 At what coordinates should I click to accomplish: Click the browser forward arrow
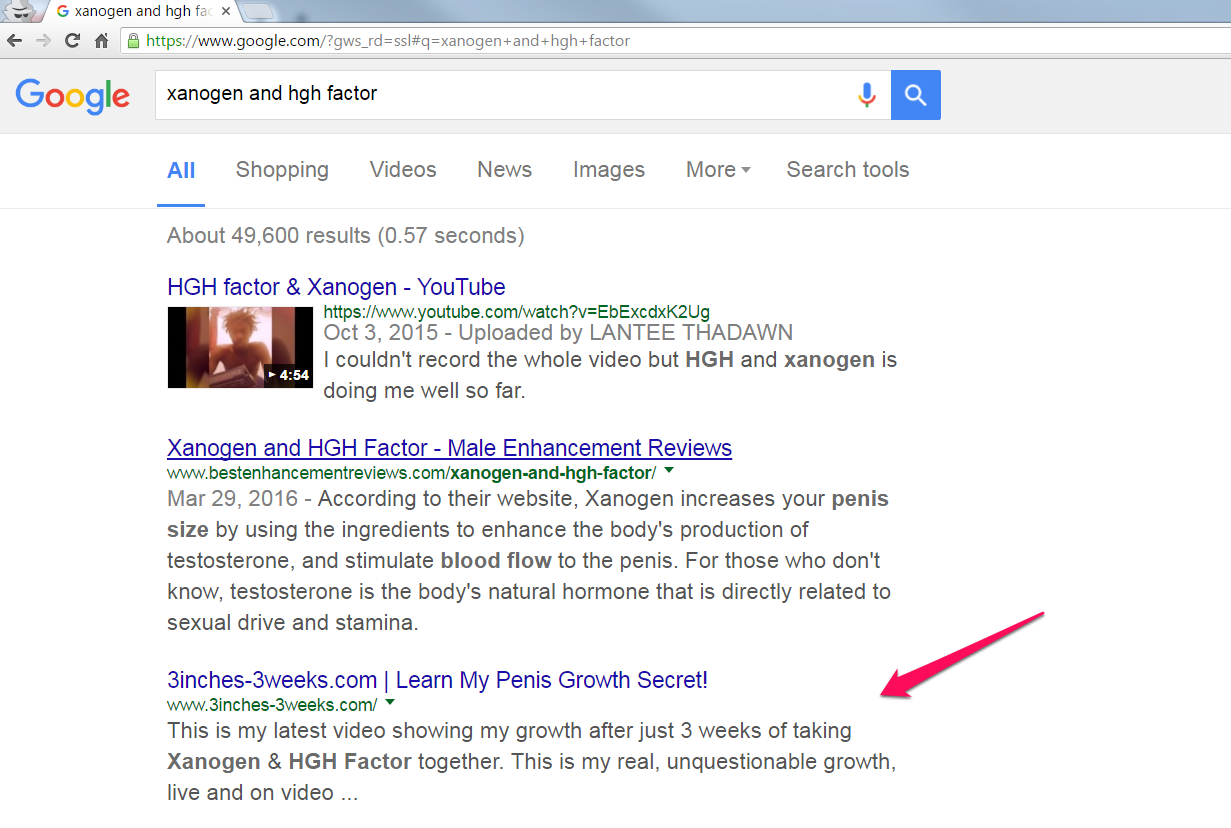click(x=43, y=41)
